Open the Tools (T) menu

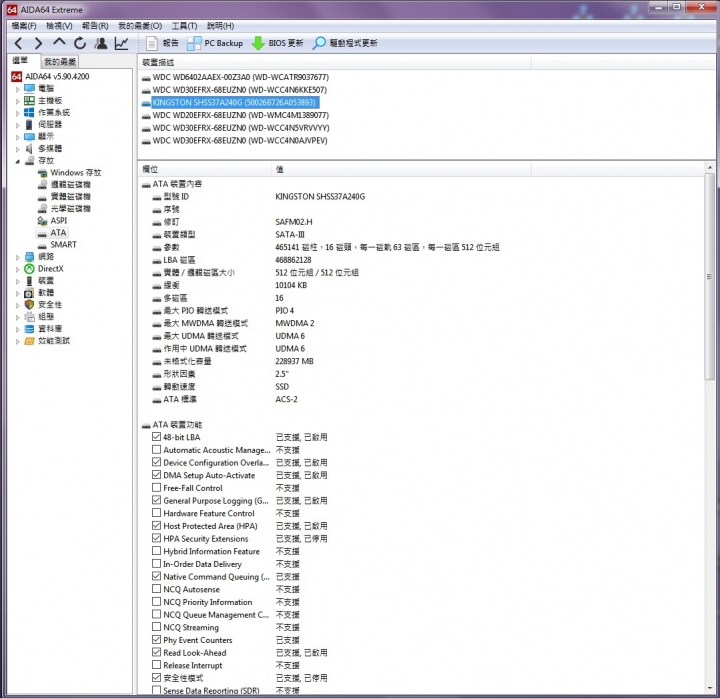tap(184, 26)
